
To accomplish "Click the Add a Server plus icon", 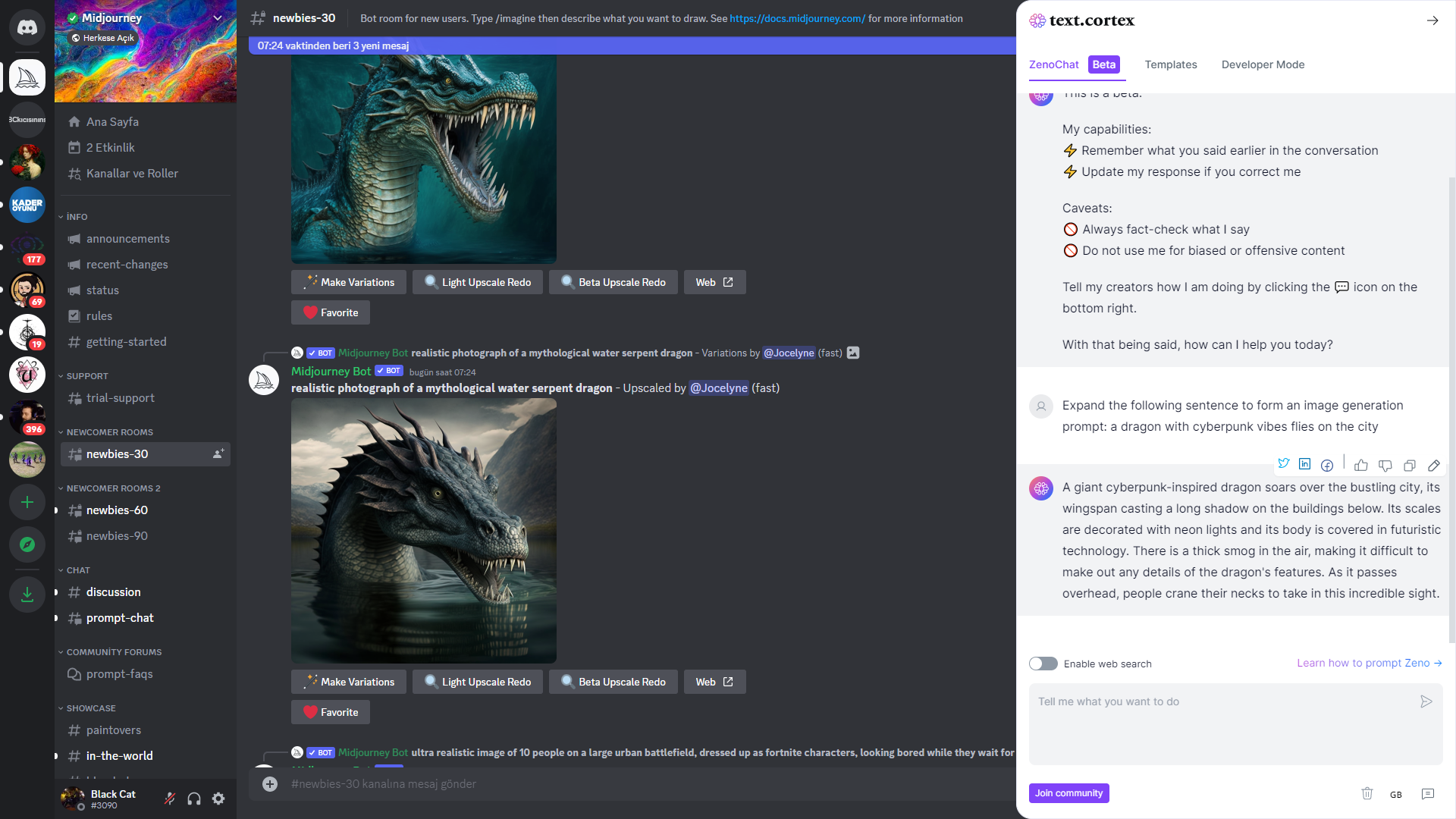I will tap(27, 502).
